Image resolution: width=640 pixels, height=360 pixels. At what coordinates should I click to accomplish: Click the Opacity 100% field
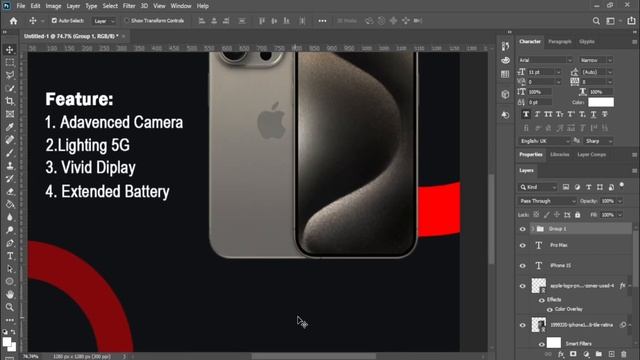tap(608, 201)
